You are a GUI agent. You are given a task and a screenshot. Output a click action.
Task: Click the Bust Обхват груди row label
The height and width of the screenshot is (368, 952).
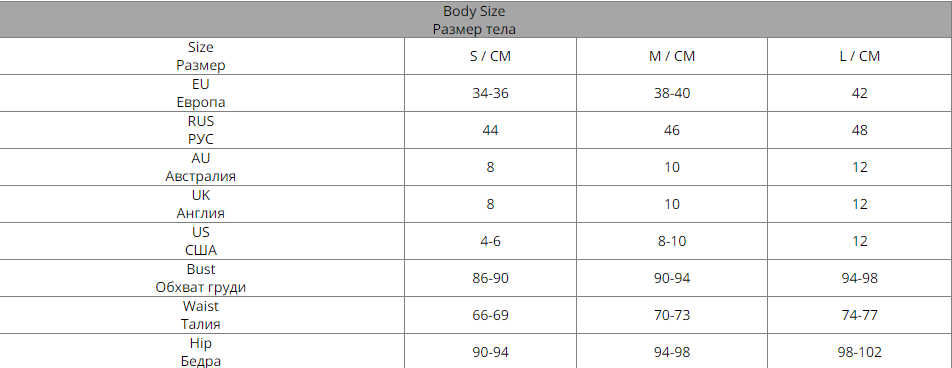point(202,279)
